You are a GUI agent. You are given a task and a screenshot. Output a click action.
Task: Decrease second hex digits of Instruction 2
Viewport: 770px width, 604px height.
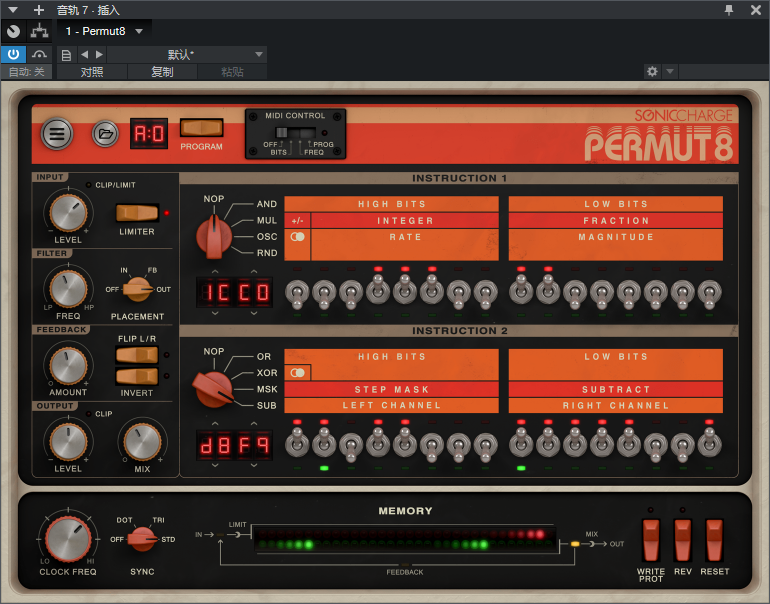pos(253,465)
